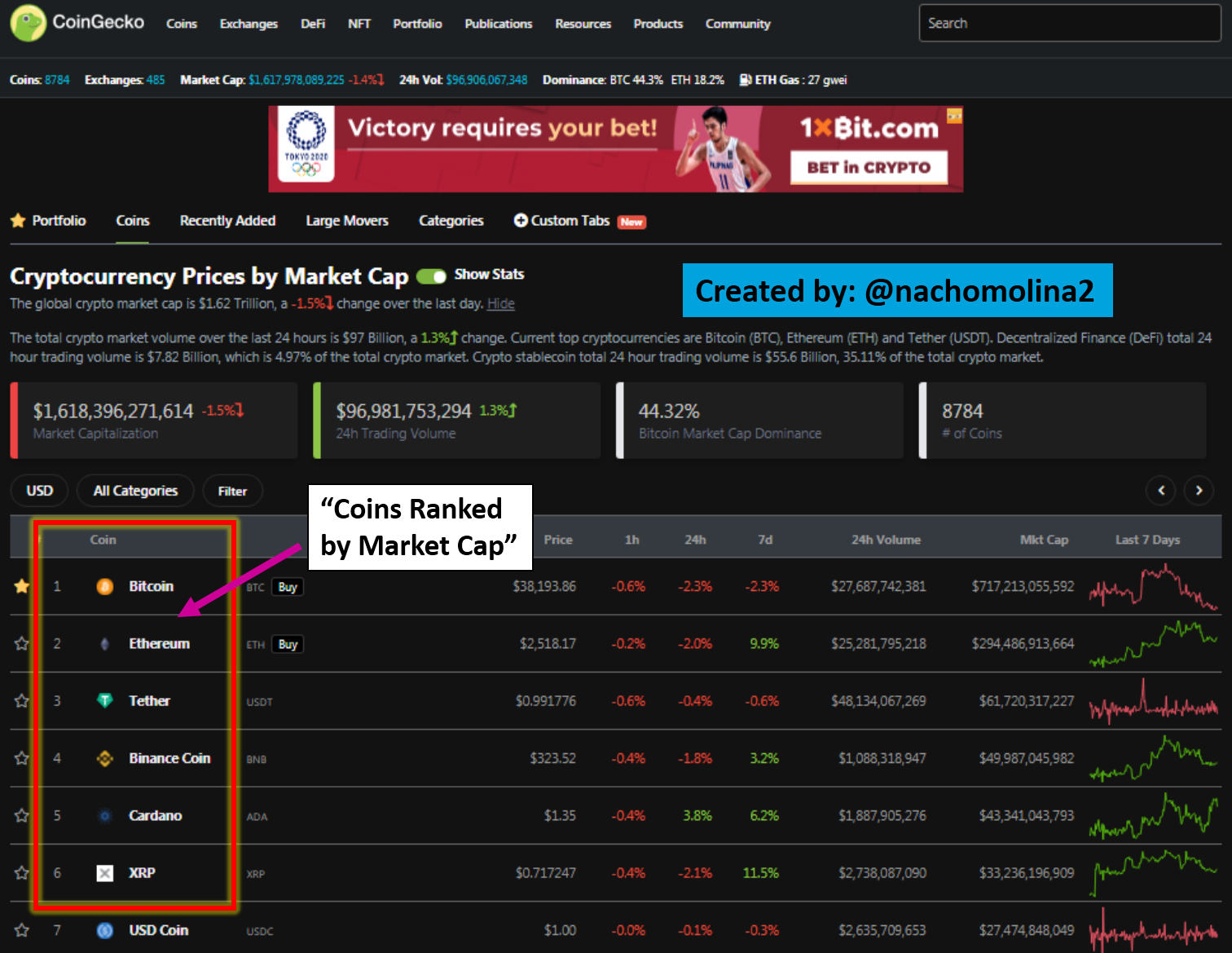Open the Tether coin name link
This screenshot has height=953, width=1232.
[x=150, y=701]
